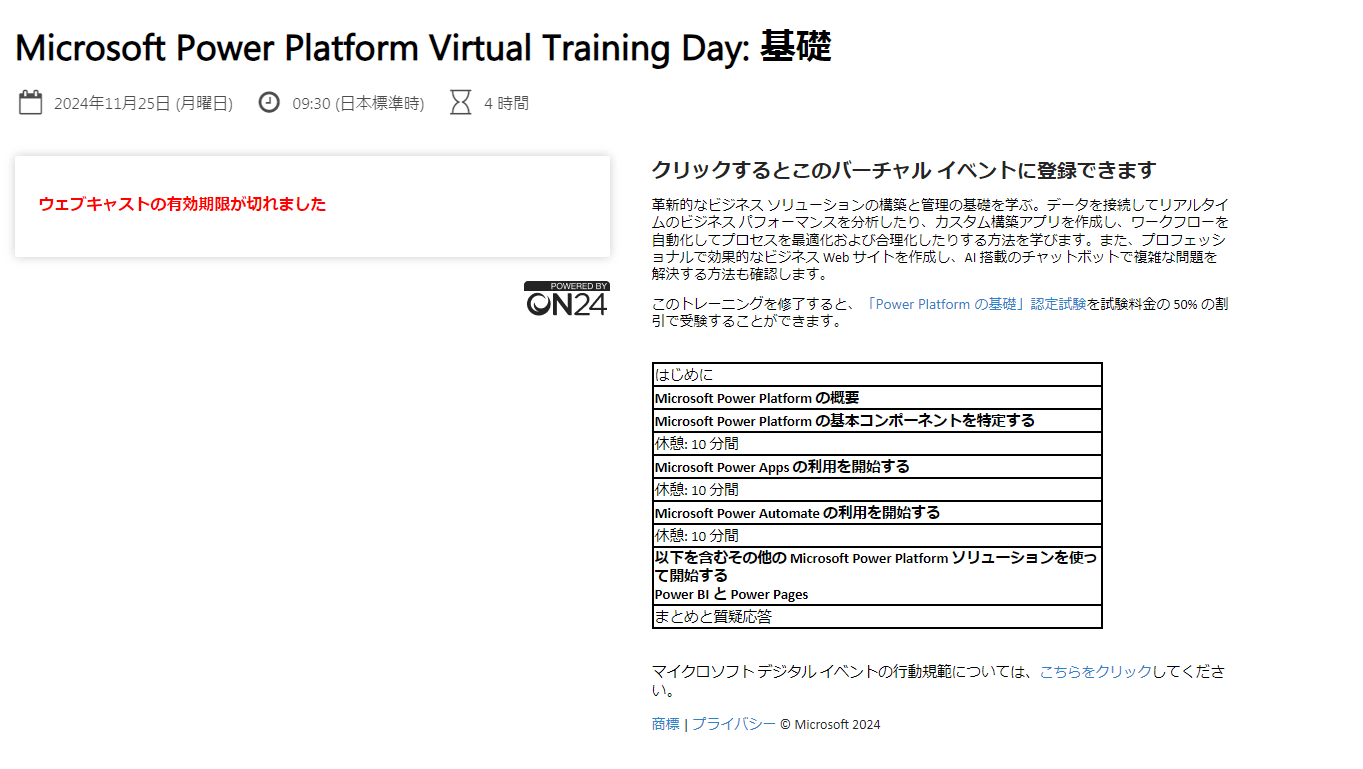Open the こちらをクリック code of conduct link
Screen dimensions: 1363x769
tap(1096, 672)
